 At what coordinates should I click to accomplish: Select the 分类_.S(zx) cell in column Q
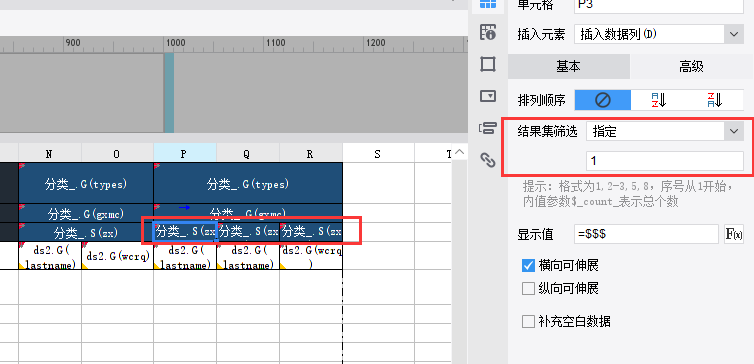(248, 232)
